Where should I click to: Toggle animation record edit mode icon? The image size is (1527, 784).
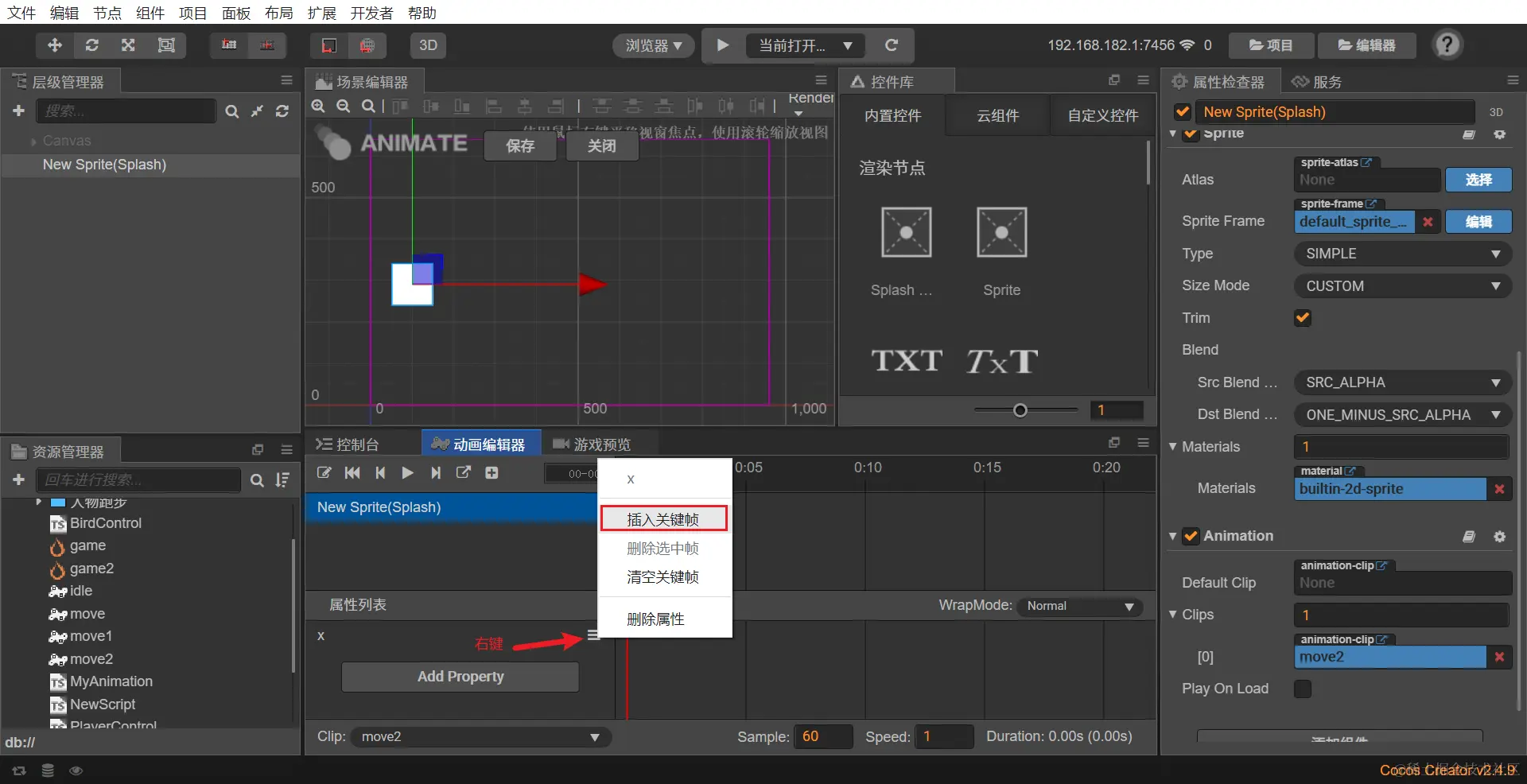pos(324,473)
